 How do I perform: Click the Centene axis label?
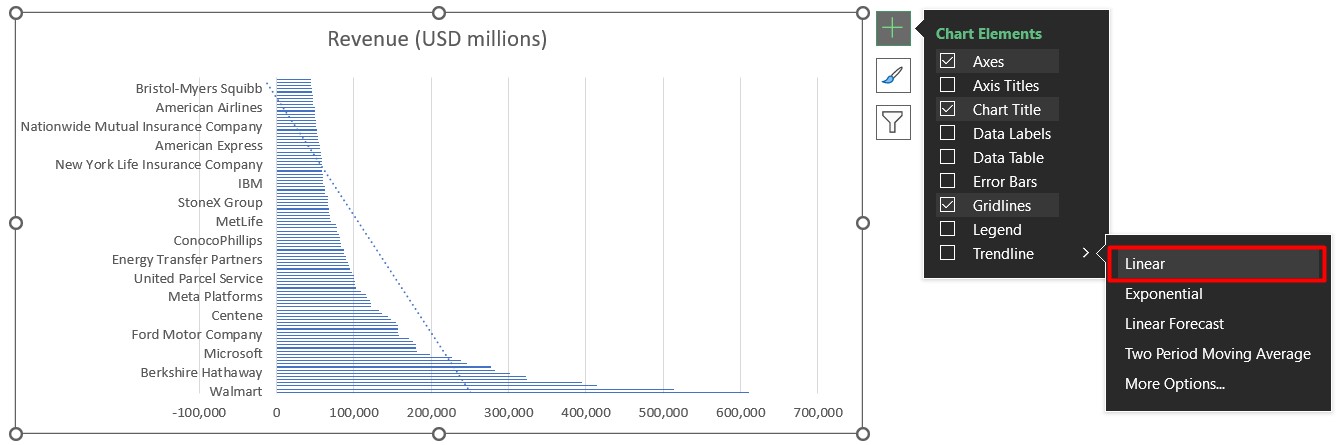(237, 315)
